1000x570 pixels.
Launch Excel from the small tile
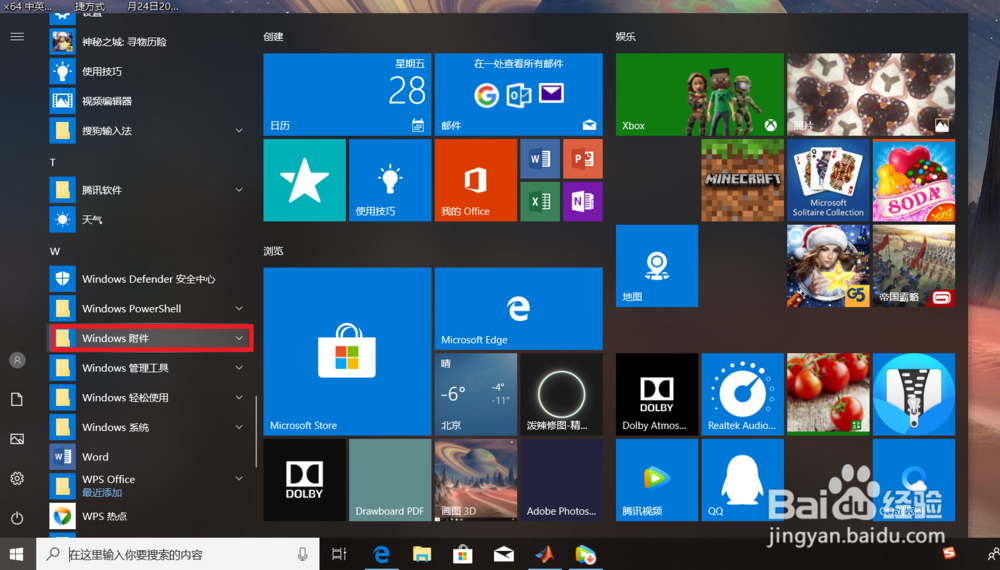pos(540,201)
